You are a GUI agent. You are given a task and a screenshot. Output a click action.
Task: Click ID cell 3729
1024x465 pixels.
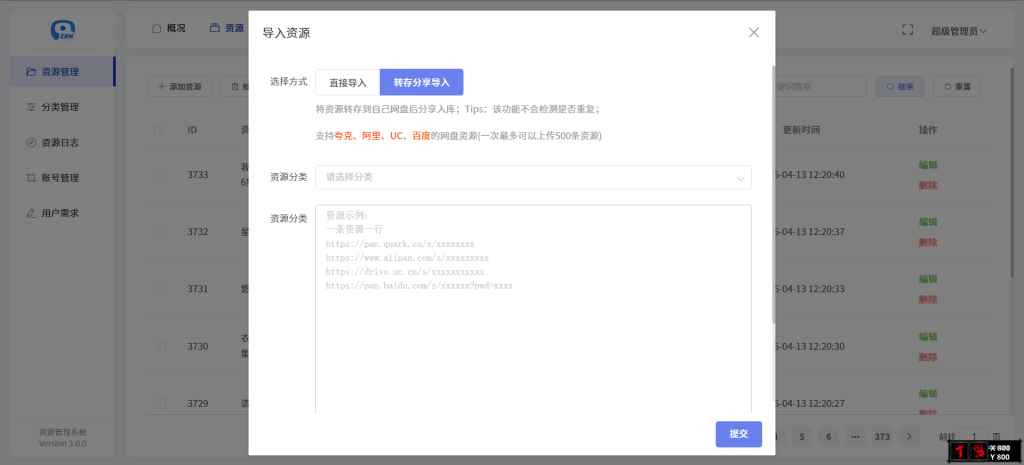click(198, 404)
